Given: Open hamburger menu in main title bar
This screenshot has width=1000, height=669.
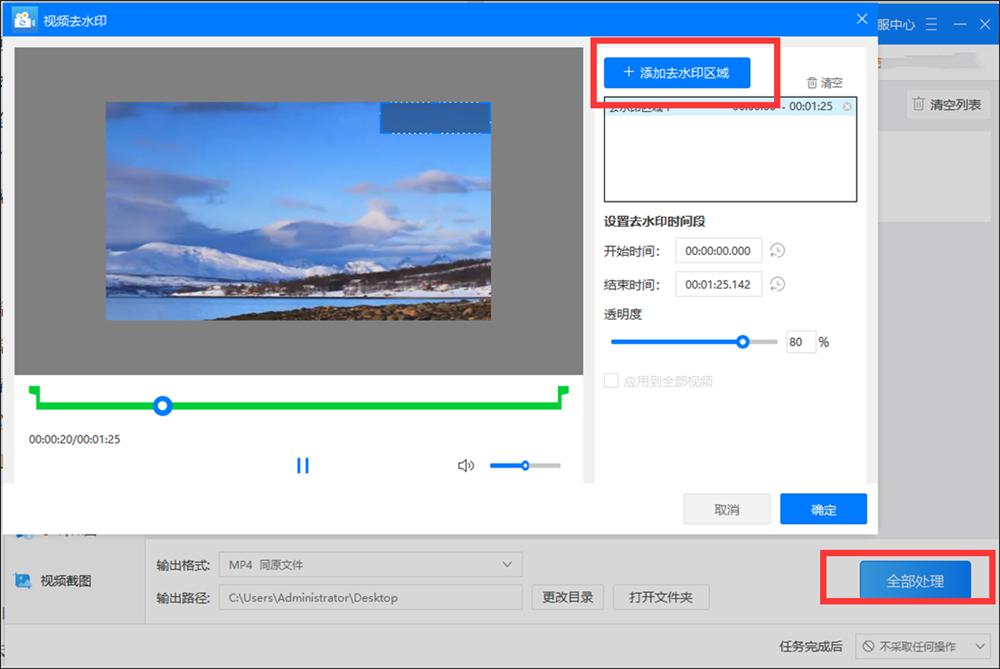Looking at the screenshot, I should 932,24.
